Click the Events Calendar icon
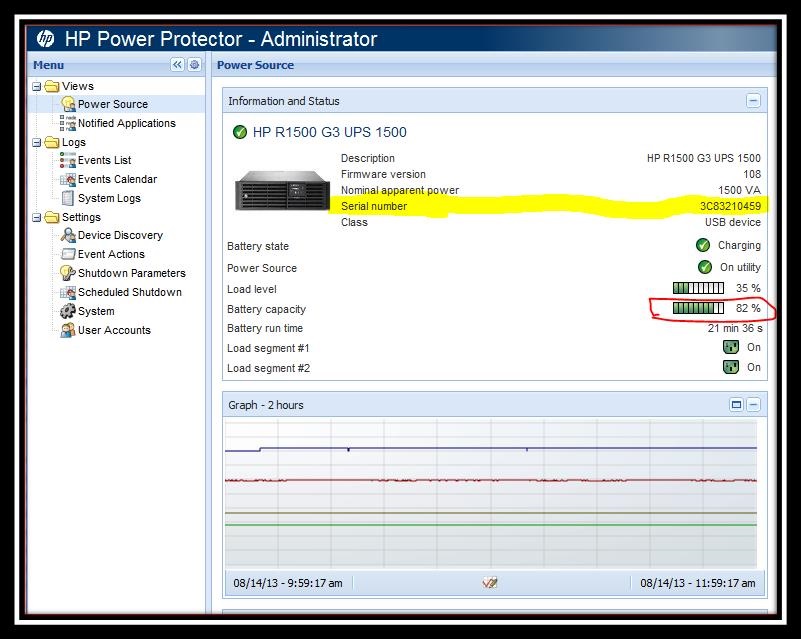Viewport: 801px width, 639px height. (x=67, y=179)
